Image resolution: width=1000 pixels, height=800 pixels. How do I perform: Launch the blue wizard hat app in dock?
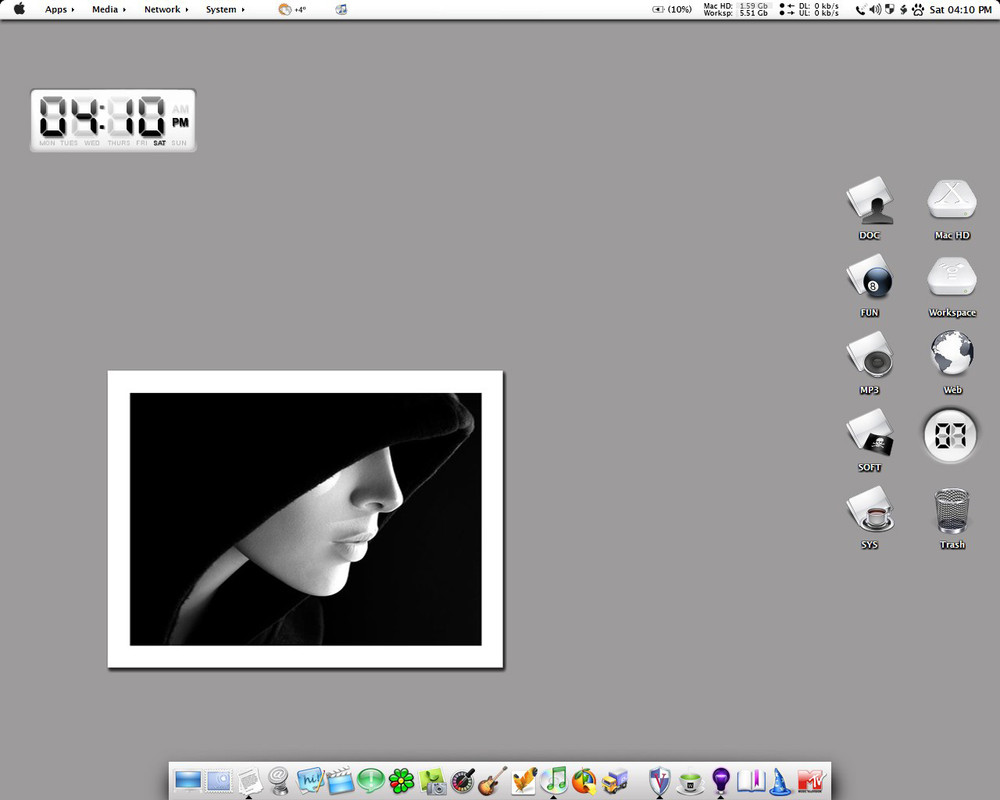coord(780,781)
